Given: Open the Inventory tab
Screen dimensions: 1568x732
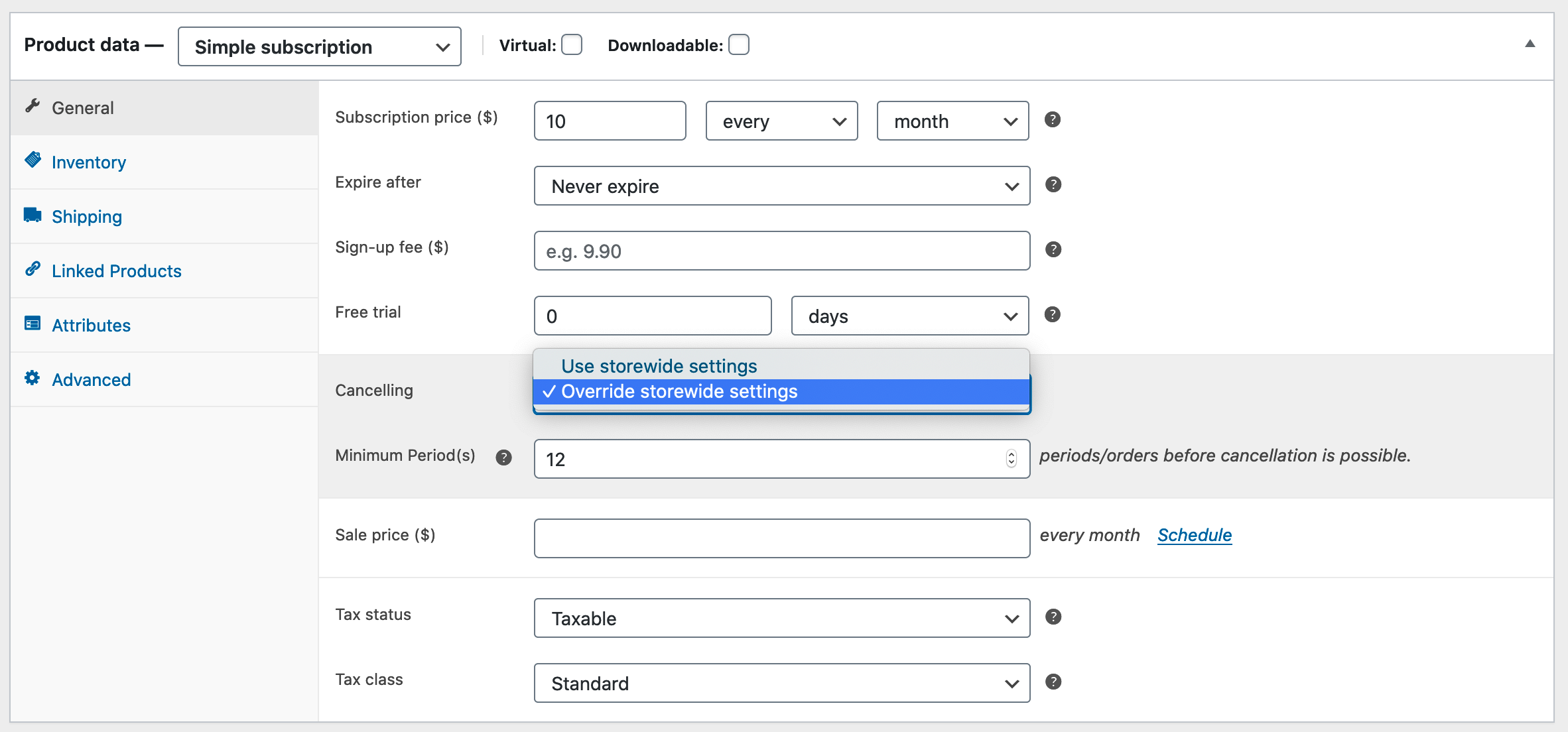Looking at the screenshot, I should 89,162.
